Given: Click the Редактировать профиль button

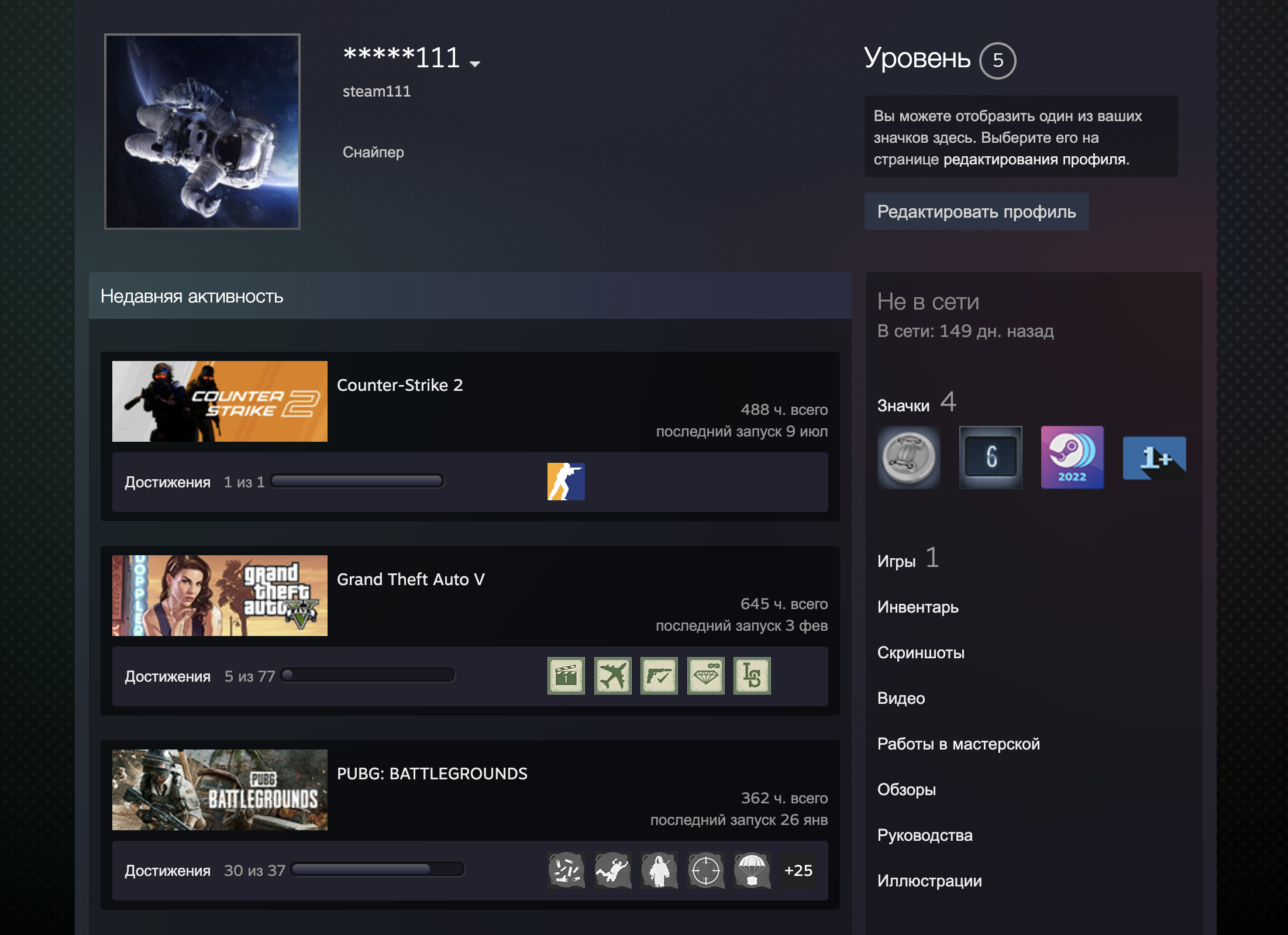Looking at the screenshot, I should click(x=977, y=211).
